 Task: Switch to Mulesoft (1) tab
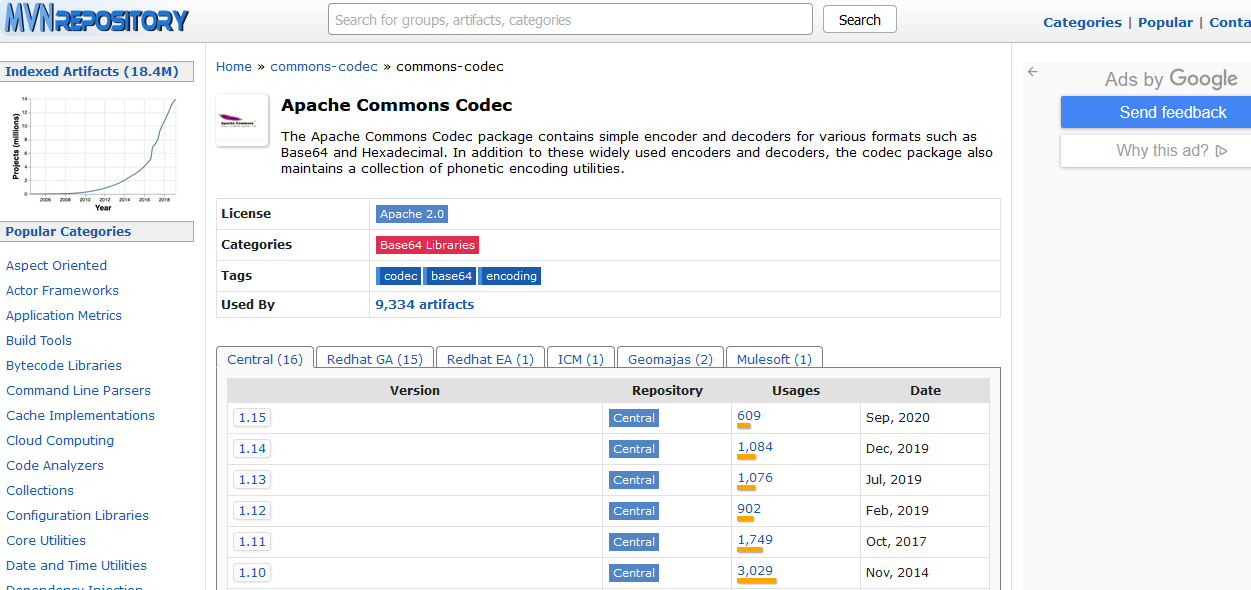click(x=774, y=359)
